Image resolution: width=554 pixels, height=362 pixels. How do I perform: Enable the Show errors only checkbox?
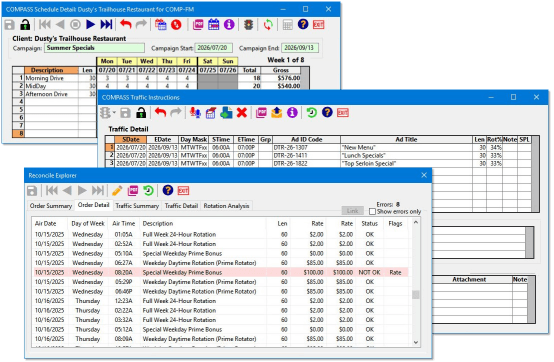pyautogui.click(x=372, y=212)
